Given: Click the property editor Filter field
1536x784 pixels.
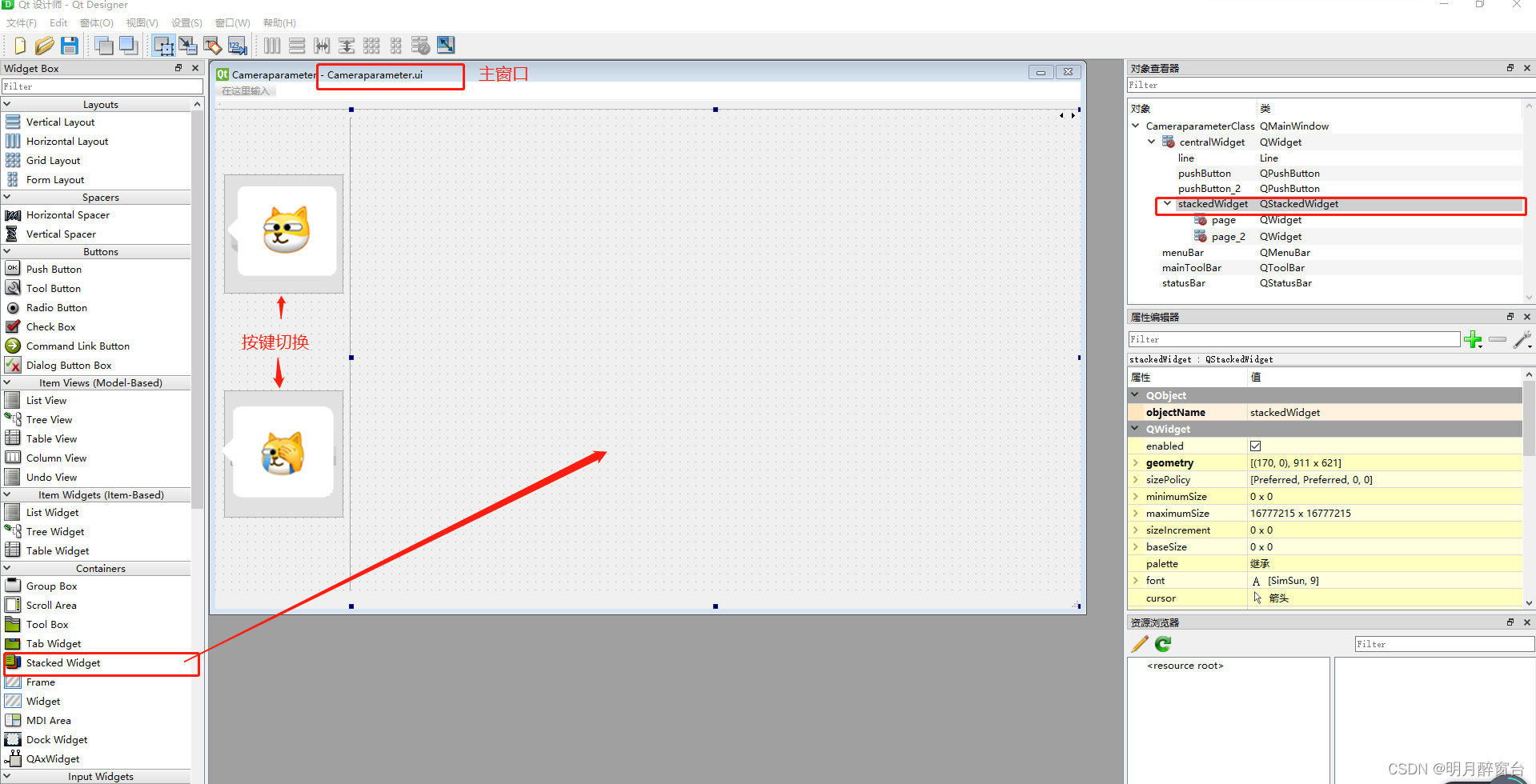Looking at the screenshot, I should click(1294, 339).
